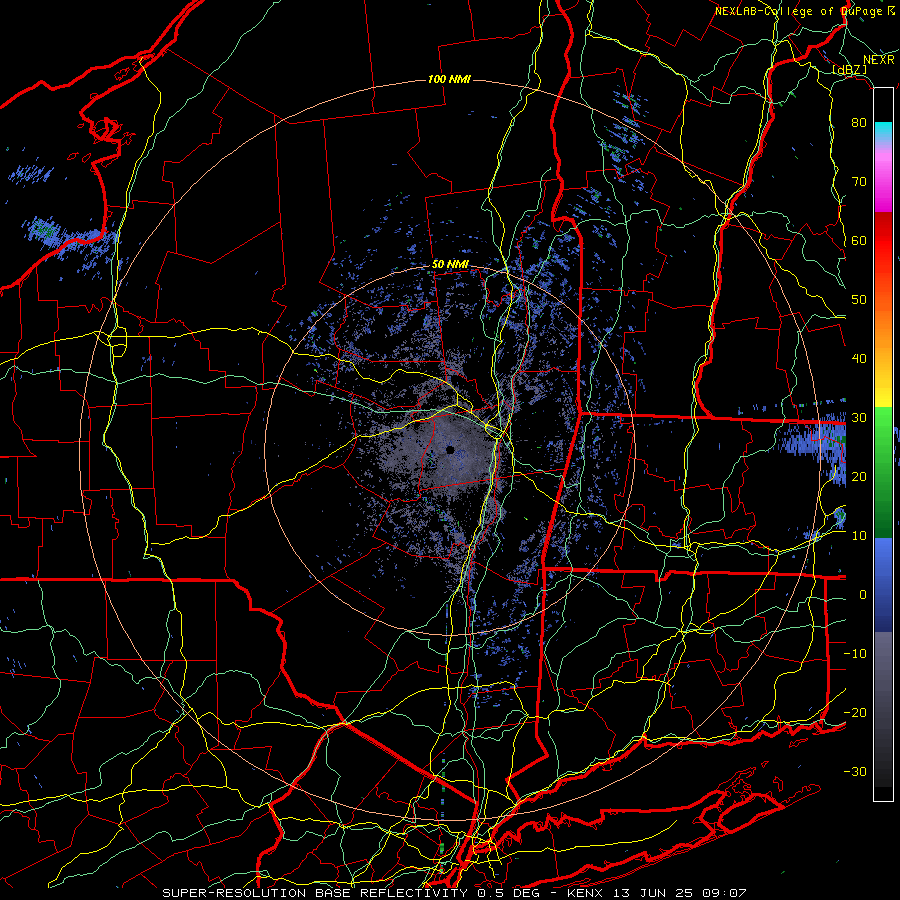Click the 0 dBZ scale value

(863, 595)
